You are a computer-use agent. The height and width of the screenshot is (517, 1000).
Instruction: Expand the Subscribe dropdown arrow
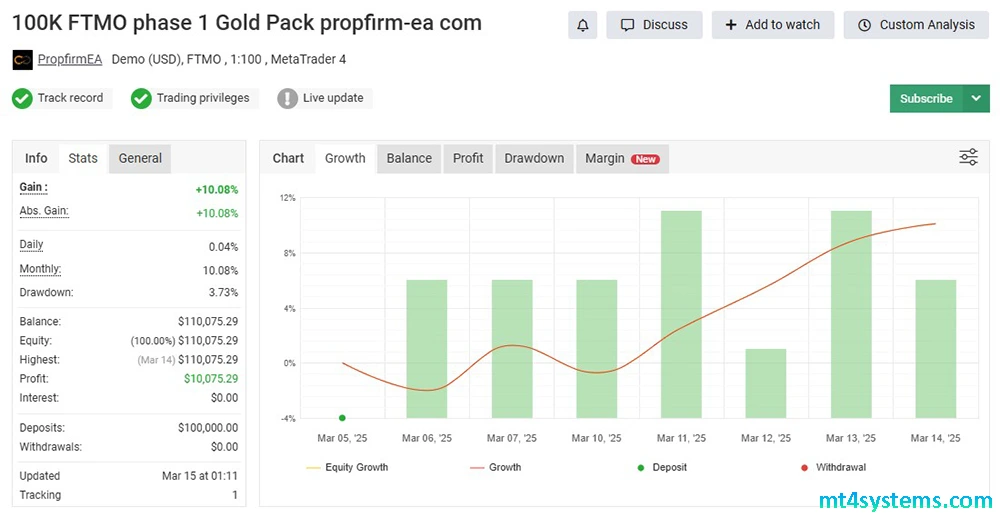coord(975,98)
